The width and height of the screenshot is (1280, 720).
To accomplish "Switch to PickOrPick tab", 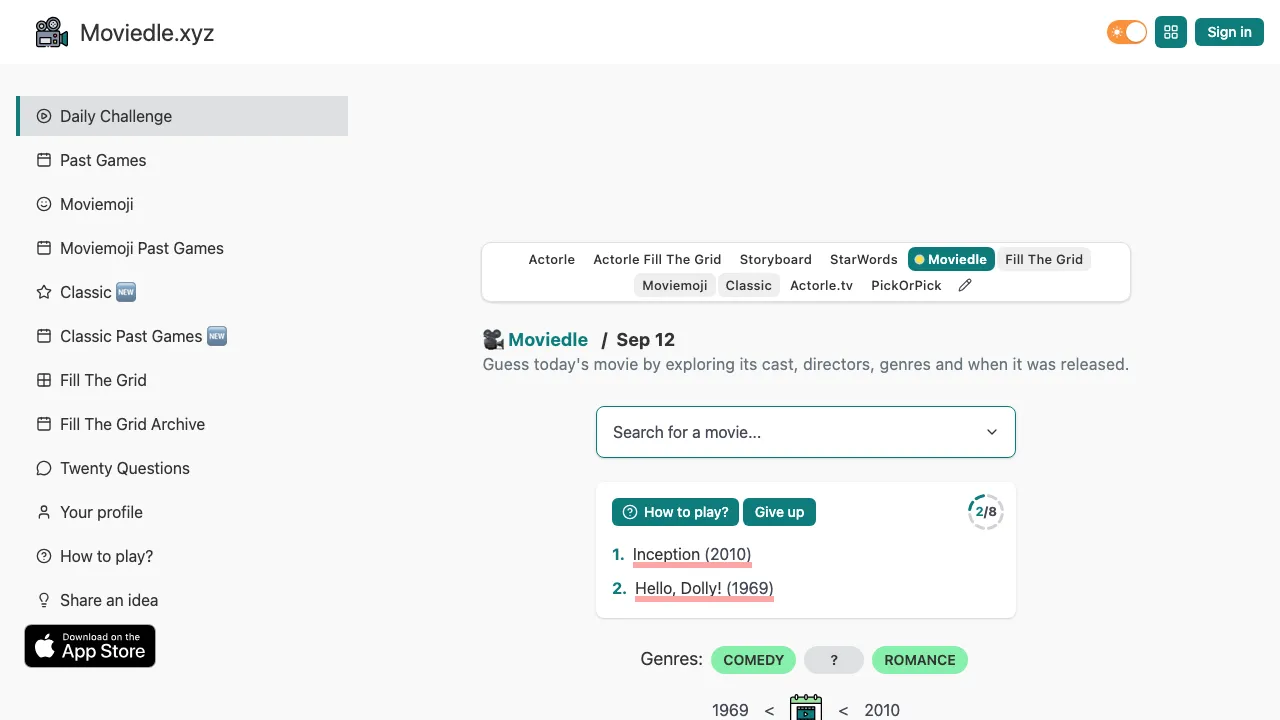I will 906,285.
